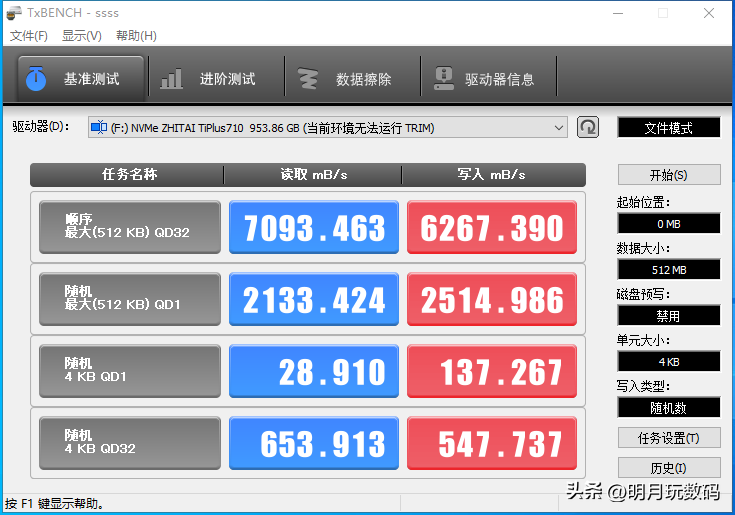Viewport: 735px width, 515px height.
Task: Click the 随机 4 KB QD32 task button
Action: click(x=130, y=443)
